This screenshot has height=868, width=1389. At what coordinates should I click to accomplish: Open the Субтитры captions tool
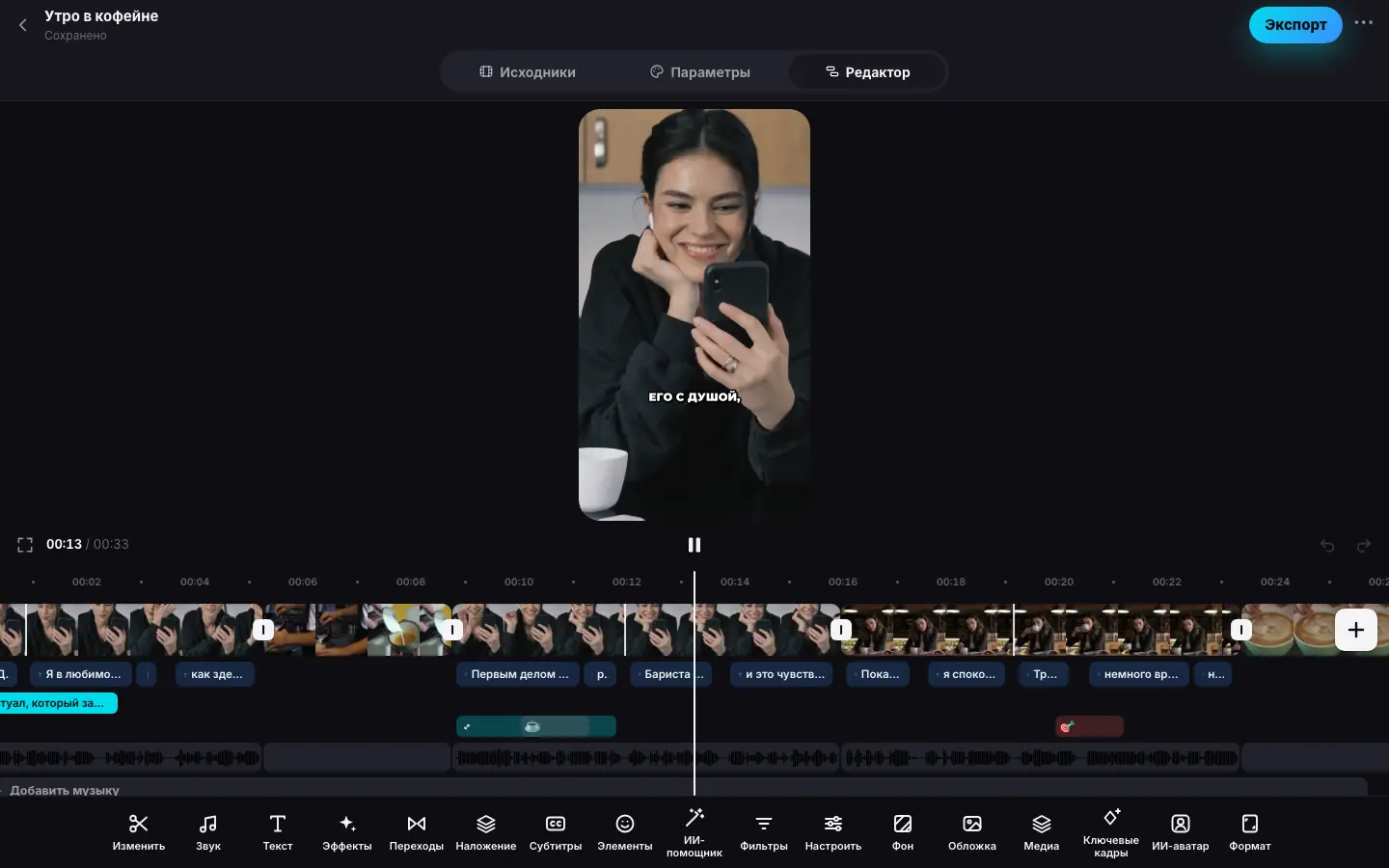pos(556,832)
